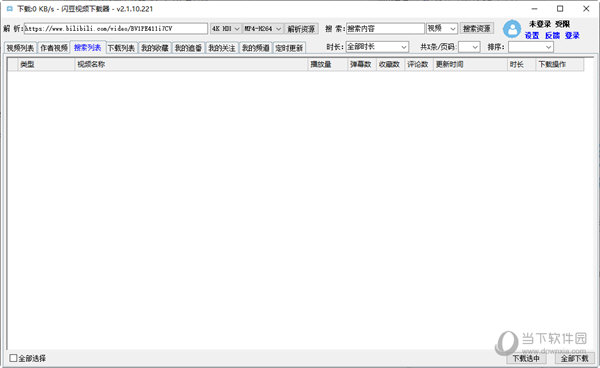Click the 搜索资源 button

pyautogui.click(x=477, y=29)
